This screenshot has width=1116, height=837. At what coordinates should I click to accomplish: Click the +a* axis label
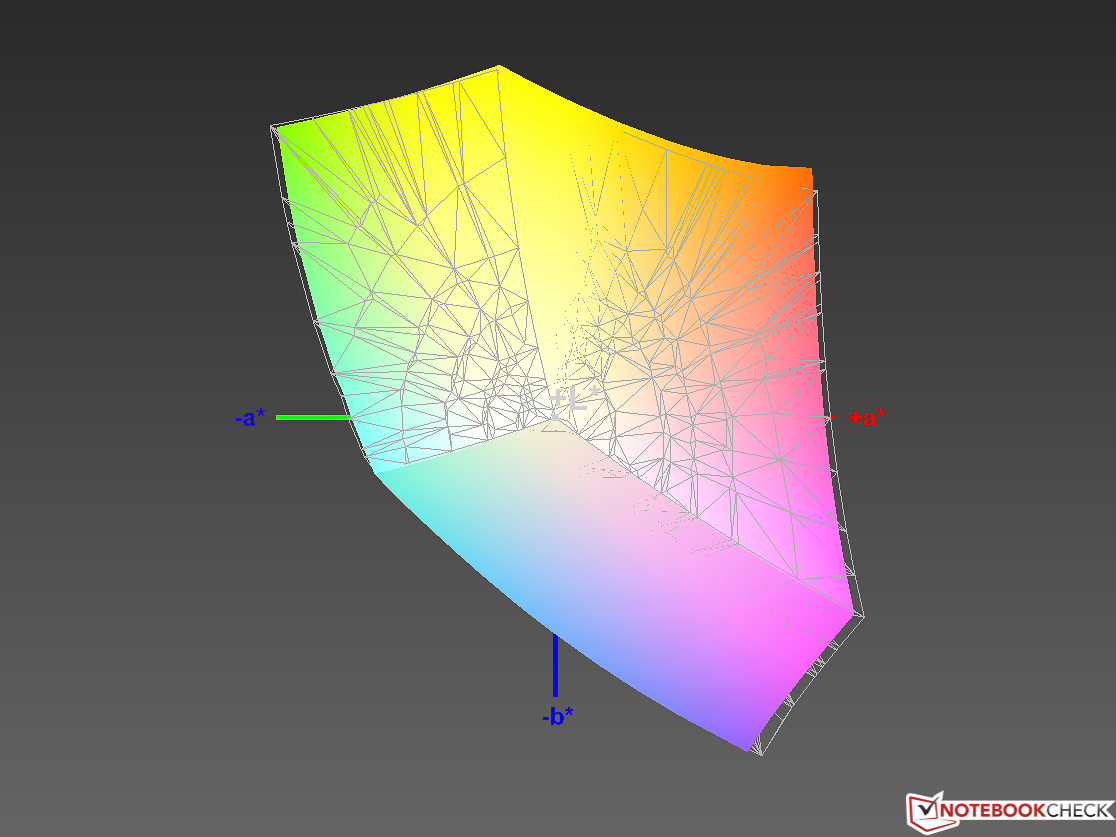pyautogui.click(x=868, y=418)
